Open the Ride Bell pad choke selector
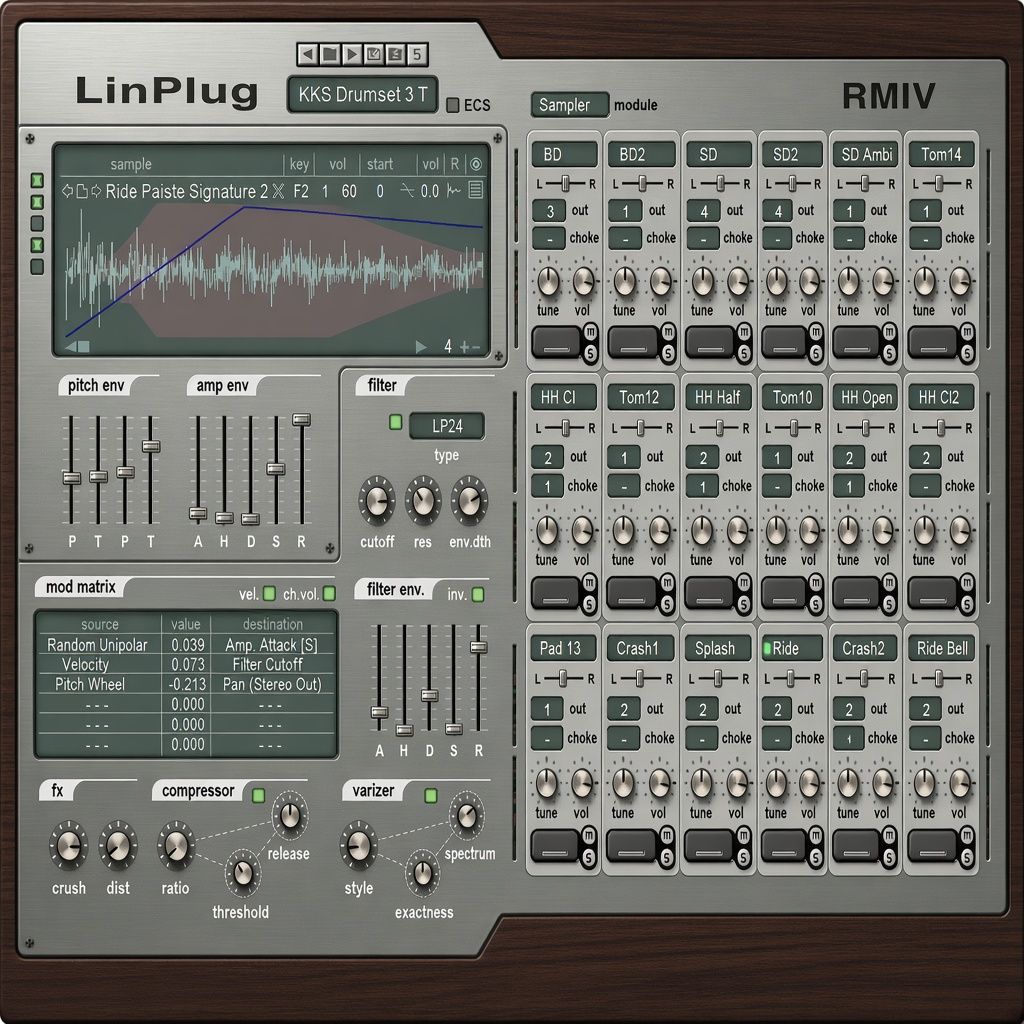 (x=925, y=738)
